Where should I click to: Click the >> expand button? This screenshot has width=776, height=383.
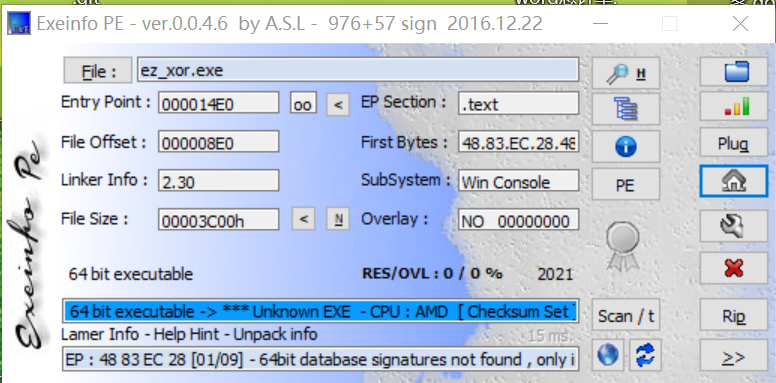tap(734, 356)
